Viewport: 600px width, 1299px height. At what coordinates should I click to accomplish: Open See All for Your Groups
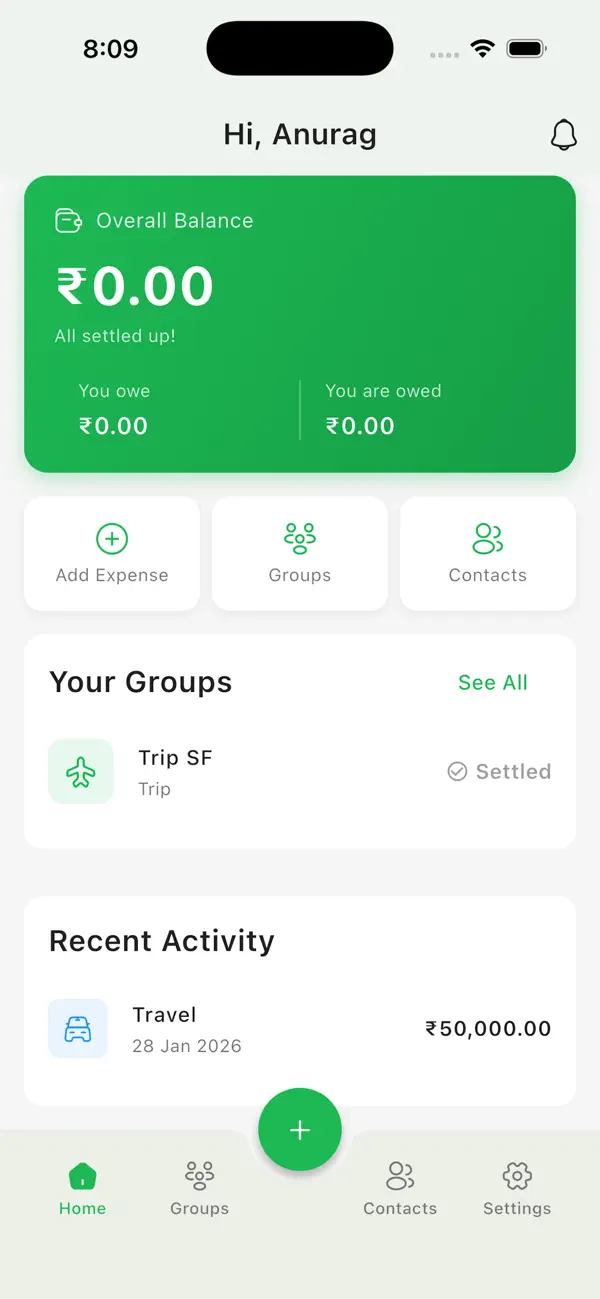[492, 682]
